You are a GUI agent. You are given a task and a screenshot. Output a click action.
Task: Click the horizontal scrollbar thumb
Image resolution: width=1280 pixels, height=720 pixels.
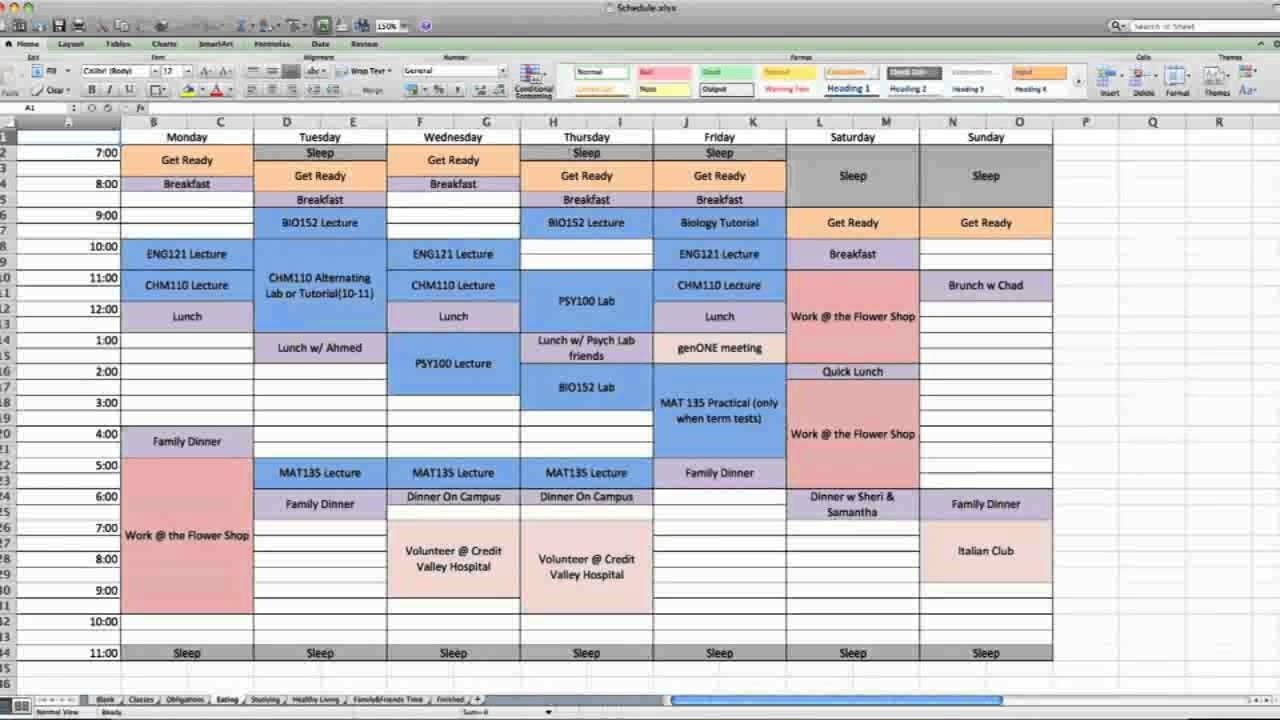click(836, 700)
